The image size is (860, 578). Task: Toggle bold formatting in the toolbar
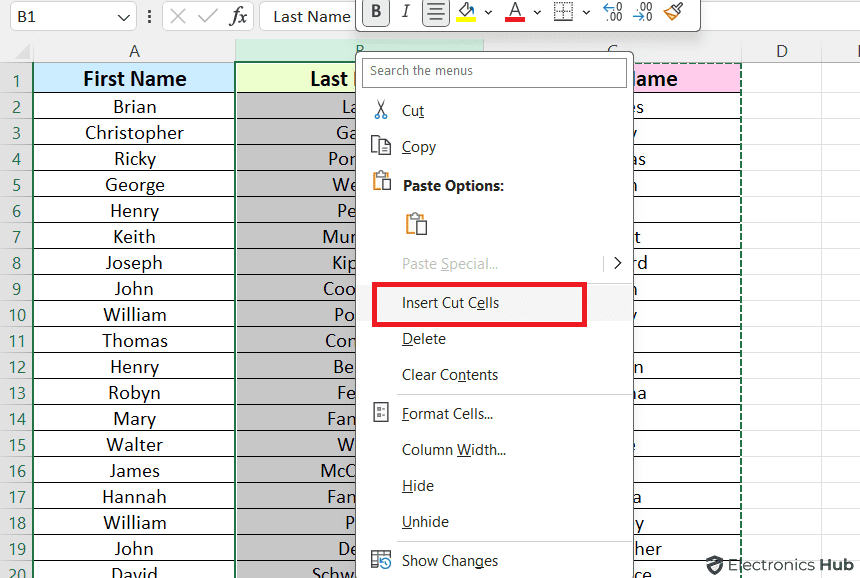tap(375, 12)
